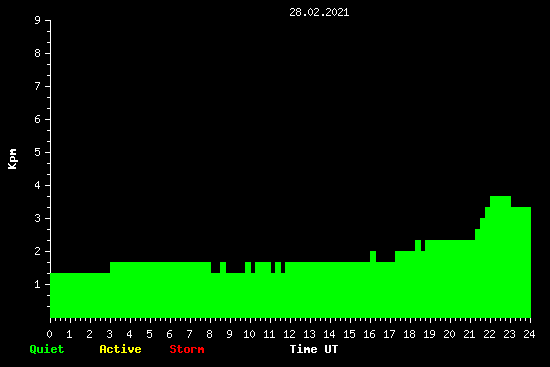Click the 1 on the Kpm axis
Screen dimensions: 550x367
38,285
